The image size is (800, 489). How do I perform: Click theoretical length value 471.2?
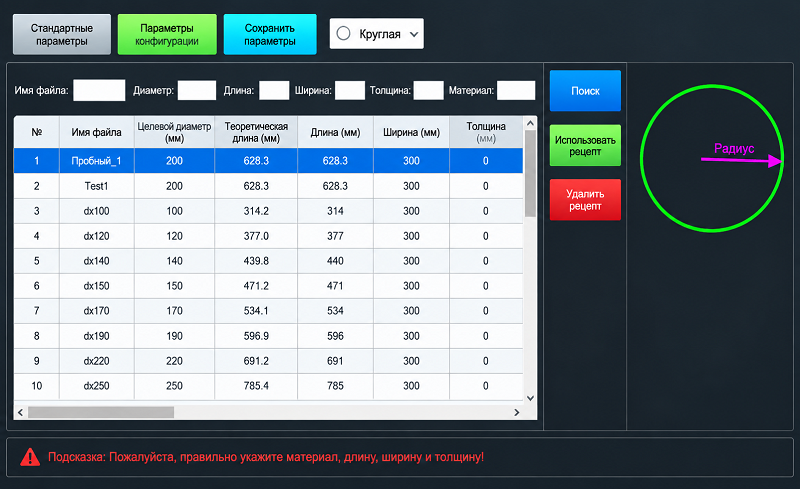(x=256, y=286)
